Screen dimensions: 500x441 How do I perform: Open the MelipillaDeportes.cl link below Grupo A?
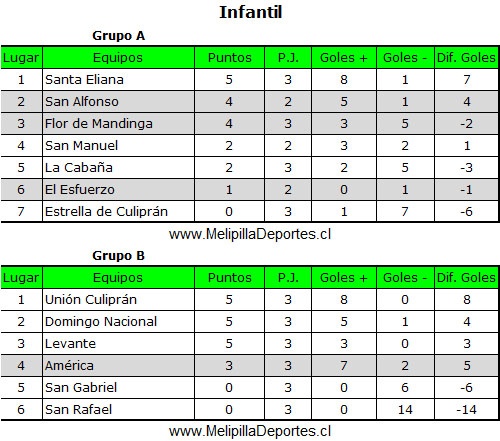[250, 234]
